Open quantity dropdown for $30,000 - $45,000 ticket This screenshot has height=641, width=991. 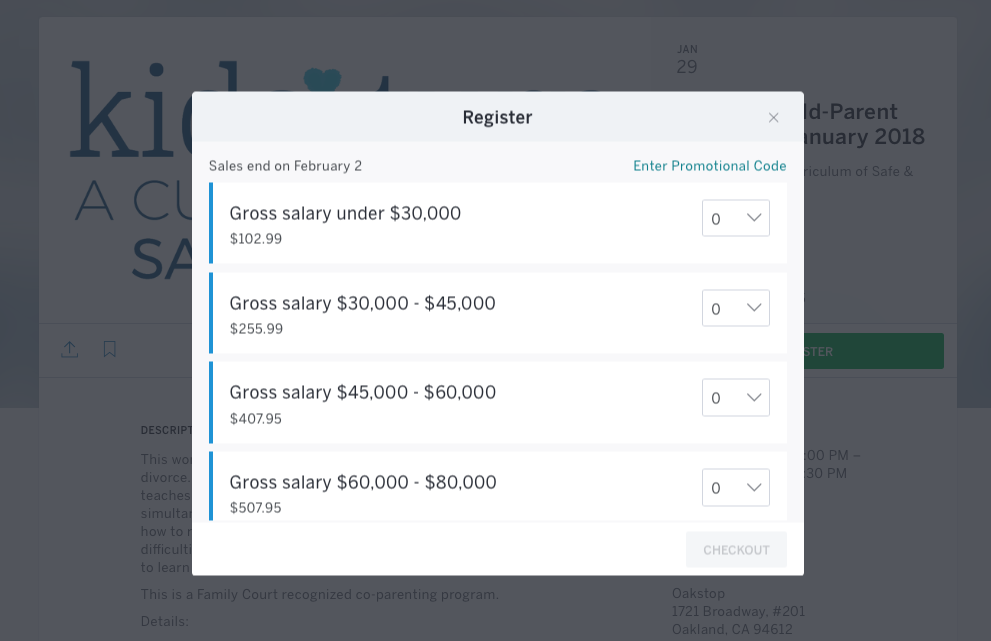coord(735,308)
